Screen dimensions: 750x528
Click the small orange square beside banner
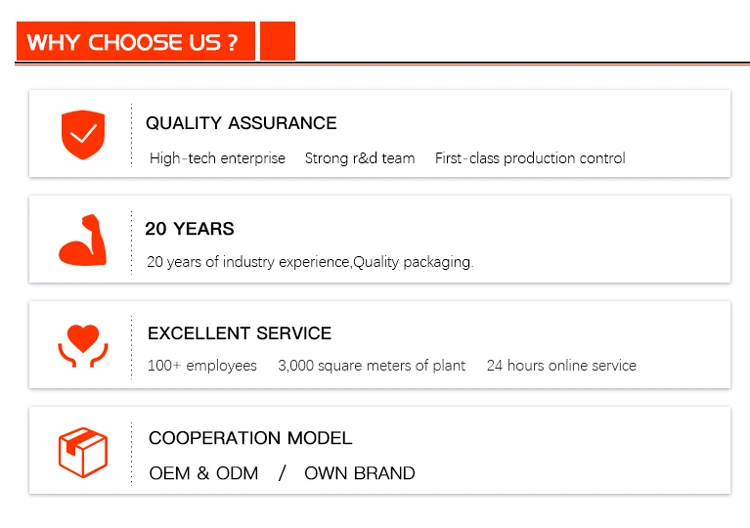pos(277,42)
